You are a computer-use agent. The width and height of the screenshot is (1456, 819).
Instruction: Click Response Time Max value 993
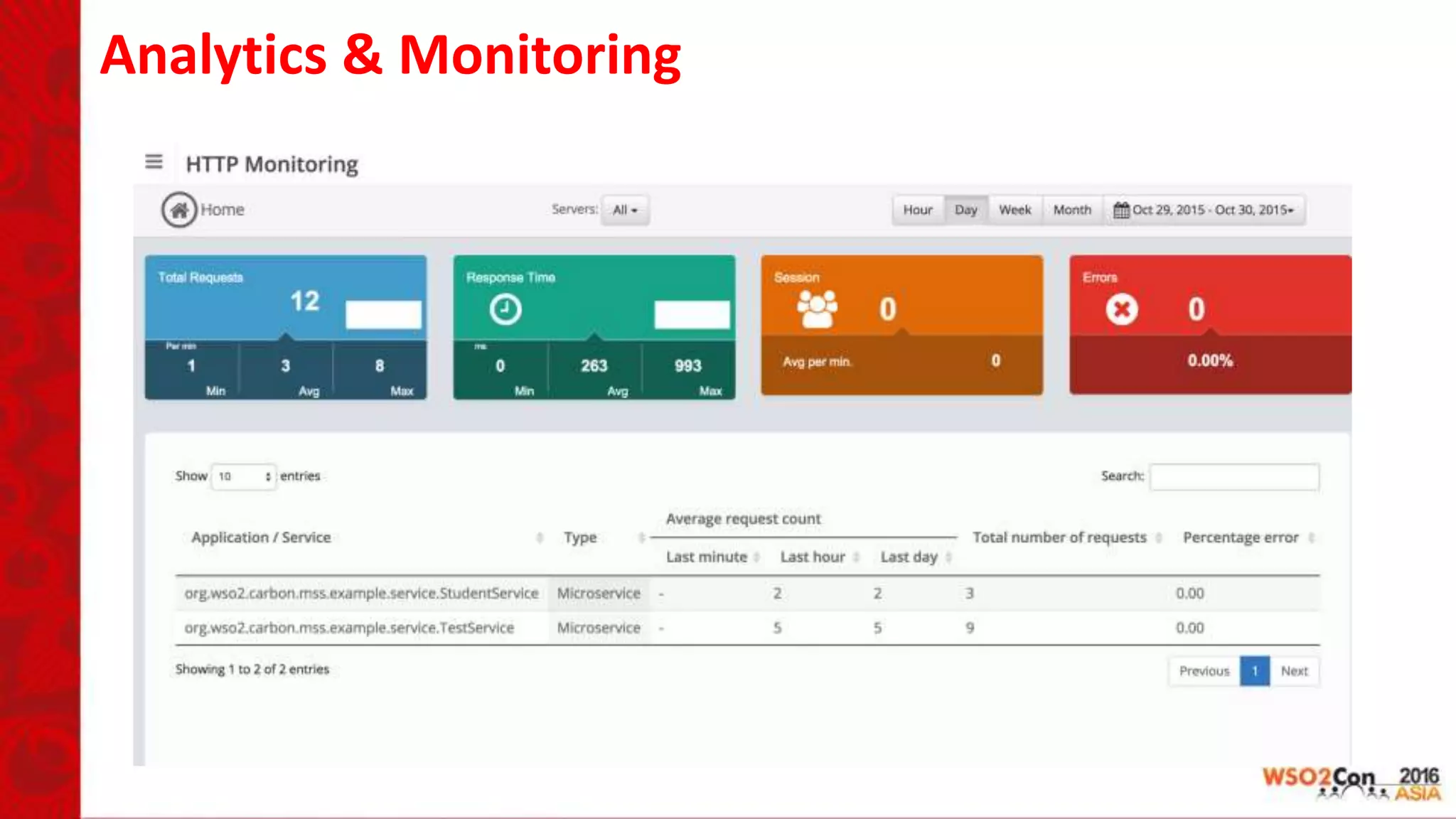click(x=688, y=365)
